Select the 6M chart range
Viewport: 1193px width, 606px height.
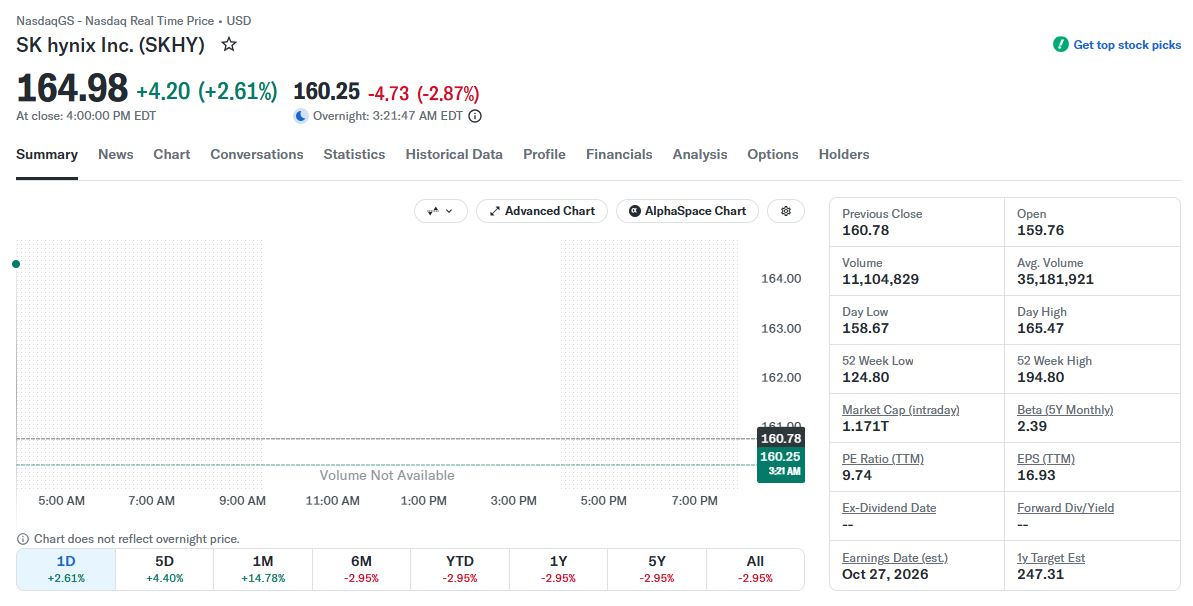361,569
